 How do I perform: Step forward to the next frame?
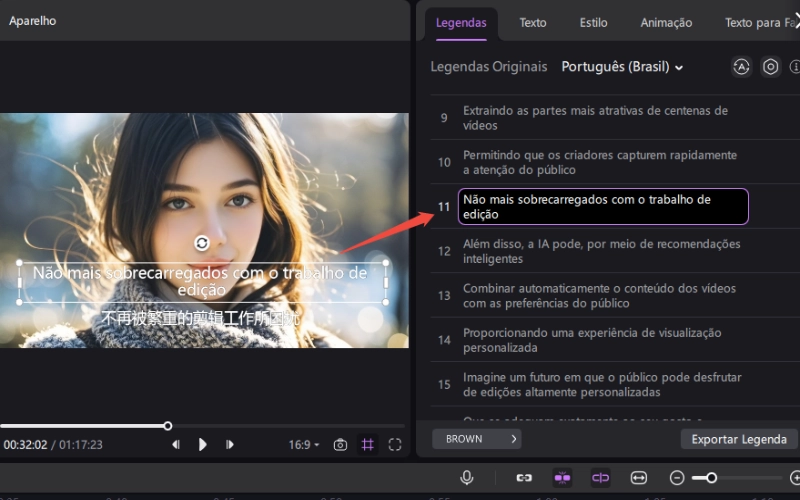(230, 444)
